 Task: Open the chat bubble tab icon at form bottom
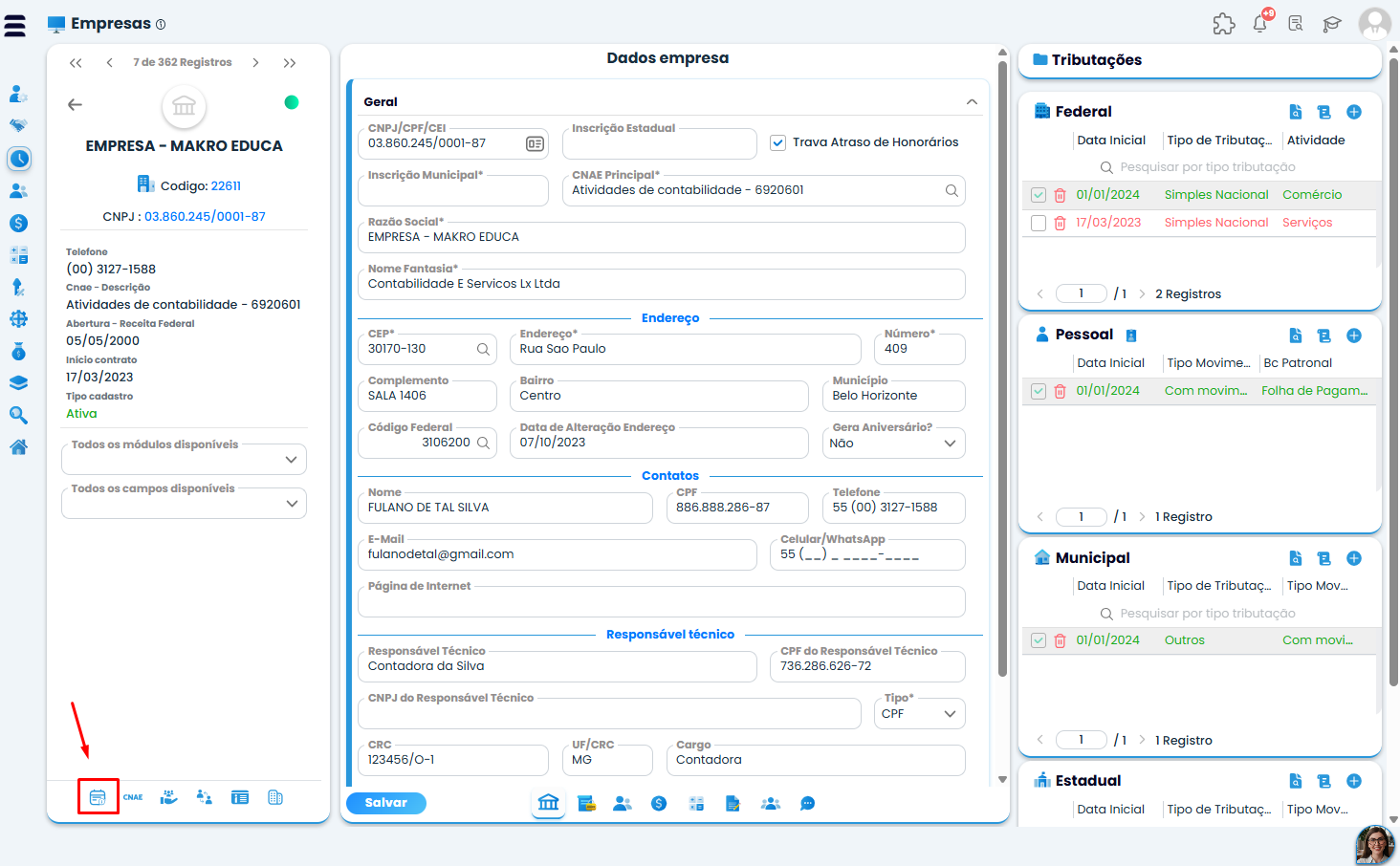808,804
